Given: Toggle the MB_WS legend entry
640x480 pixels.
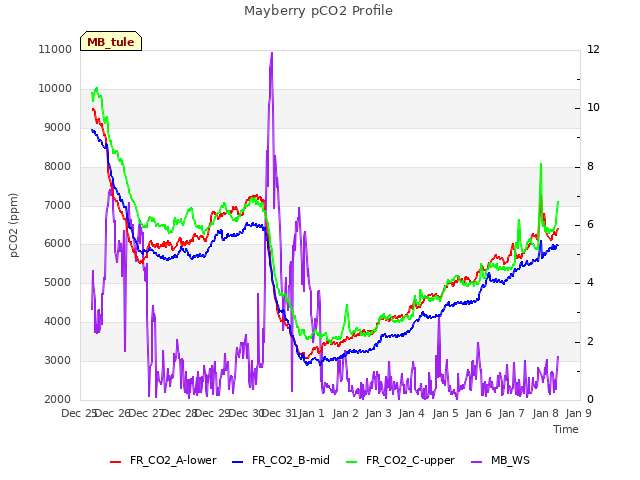Looking at the screenshot, I should pos(500,460).
